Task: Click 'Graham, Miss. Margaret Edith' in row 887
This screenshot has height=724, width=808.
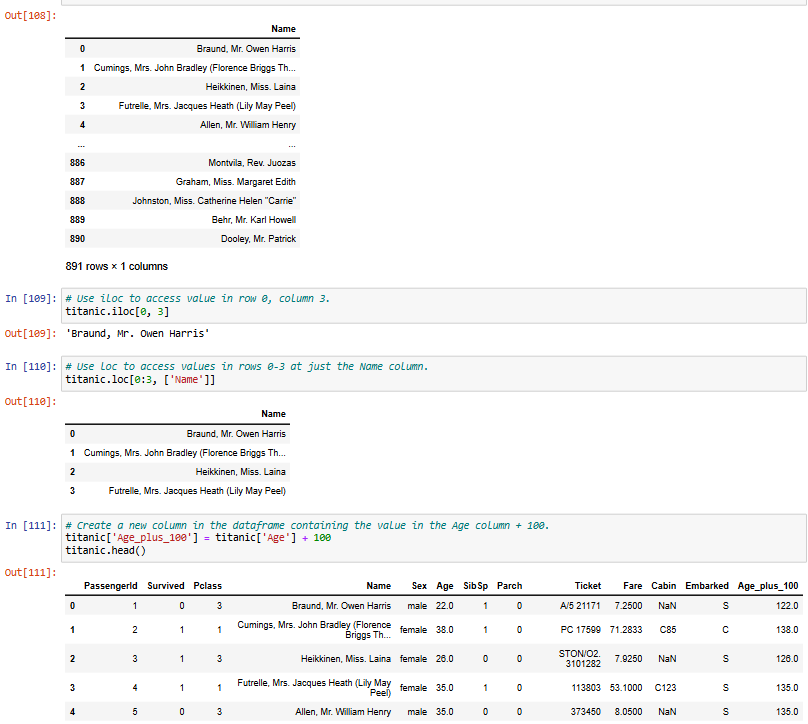Action: tap(235, 182)
